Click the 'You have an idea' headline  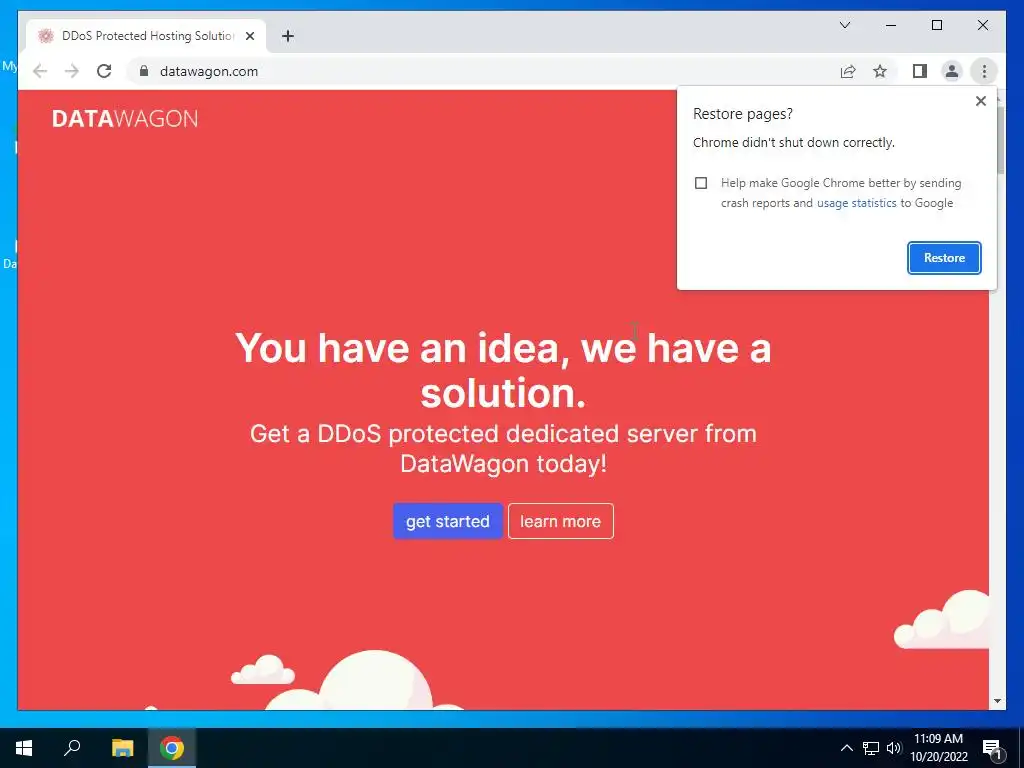503,370
